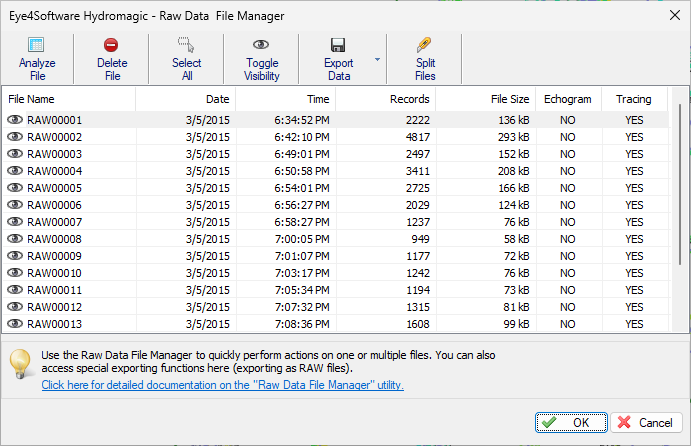Toggle visibility eye for RAW00005
691x446 pixels.
click(x=15, y=188)
